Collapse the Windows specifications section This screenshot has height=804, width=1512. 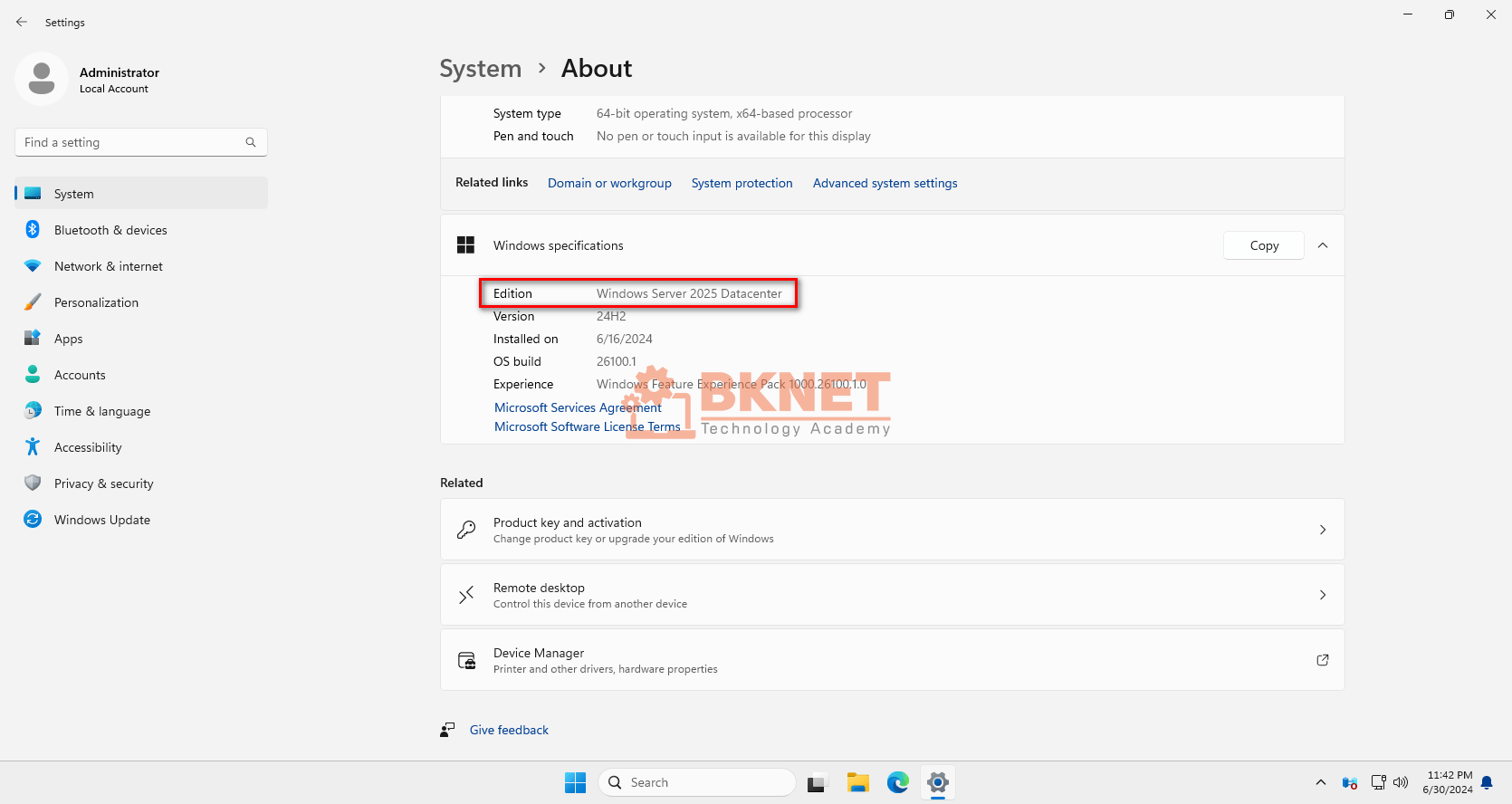pyautogui.click(x=1323, y=245)
